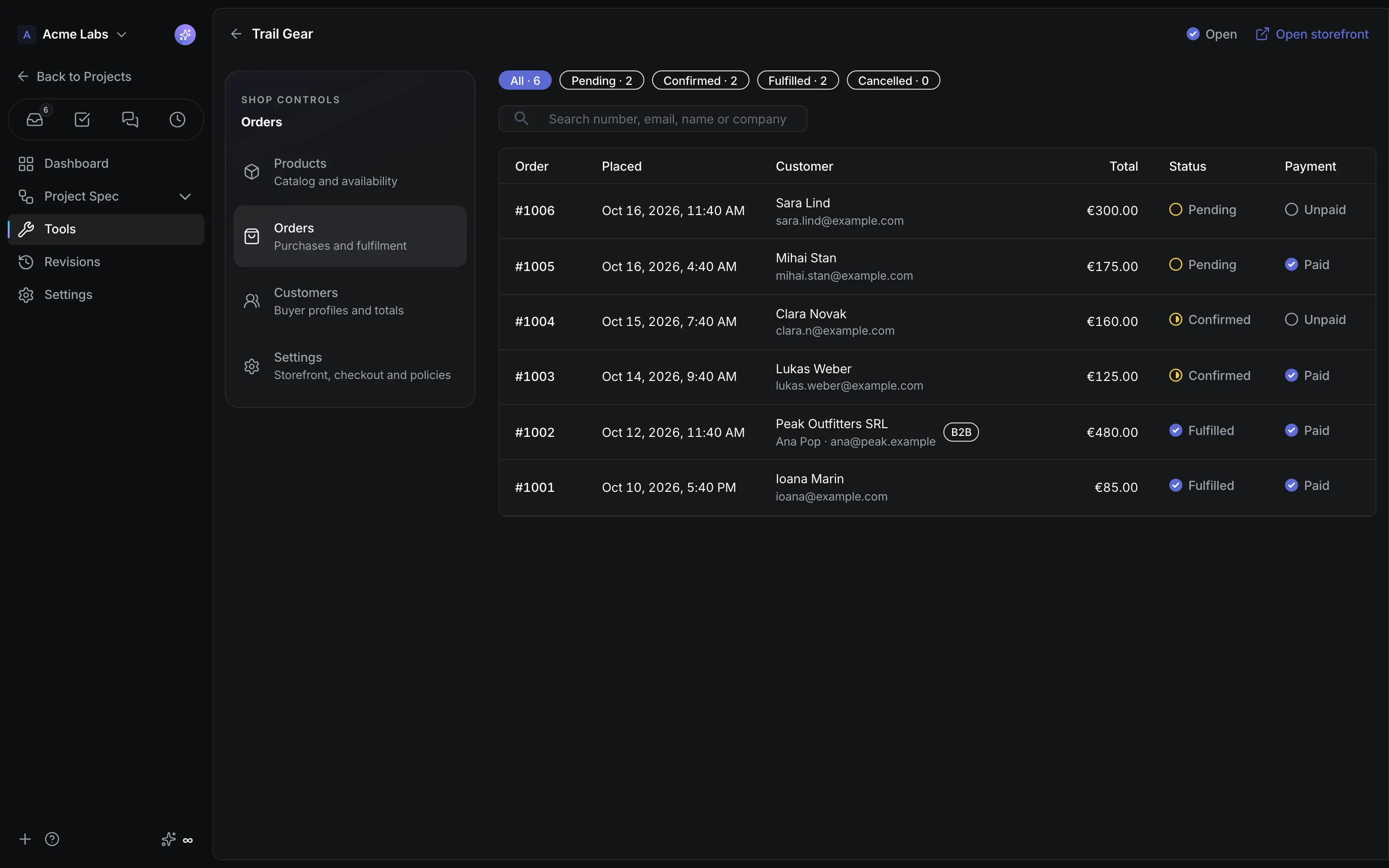
Task: Filter orders by Cancelled · 0
Action: [893, 81]
